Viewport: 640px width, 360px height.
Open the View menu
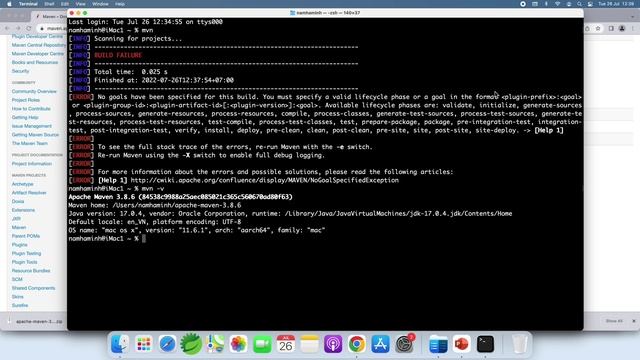(80, 4)
